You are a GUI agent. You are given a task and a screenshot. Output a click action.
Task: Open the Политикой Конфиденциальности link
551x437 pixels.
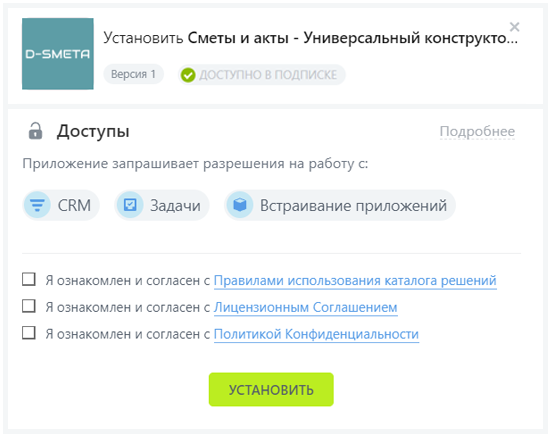pyautogui.click(x=316, y=334)
